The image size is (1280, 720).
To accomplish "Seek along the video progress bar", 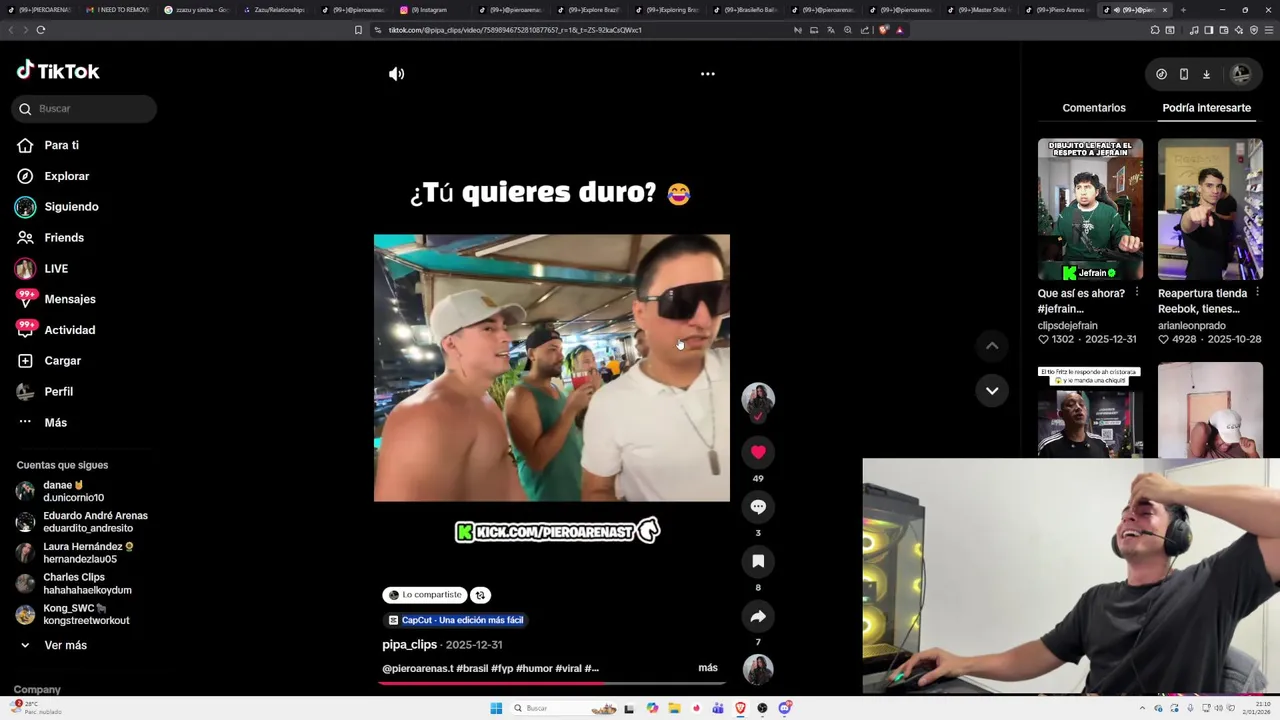I will tap(552, 684).
